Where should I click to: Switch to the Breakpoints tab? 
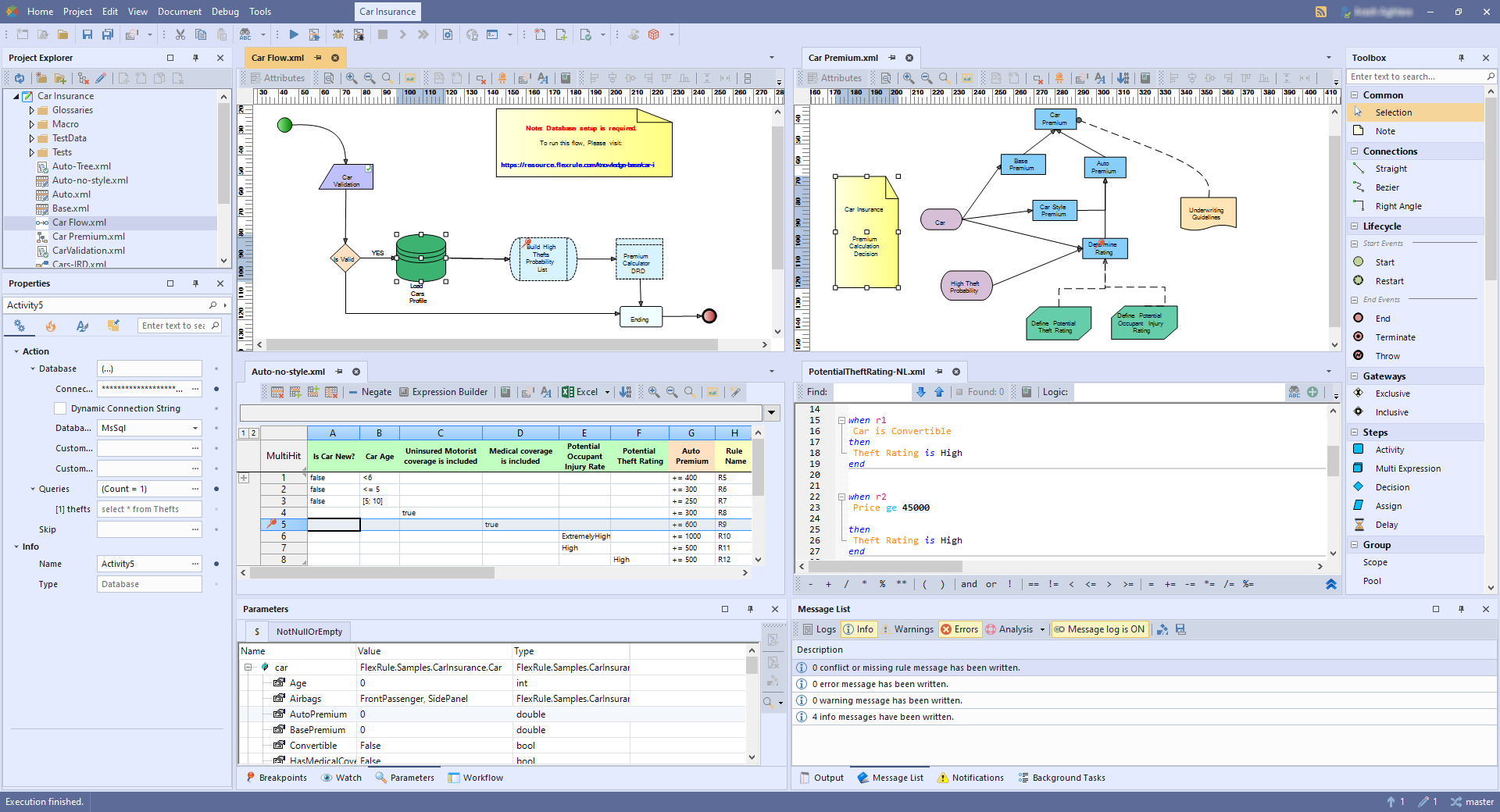[x=276, y=778]
